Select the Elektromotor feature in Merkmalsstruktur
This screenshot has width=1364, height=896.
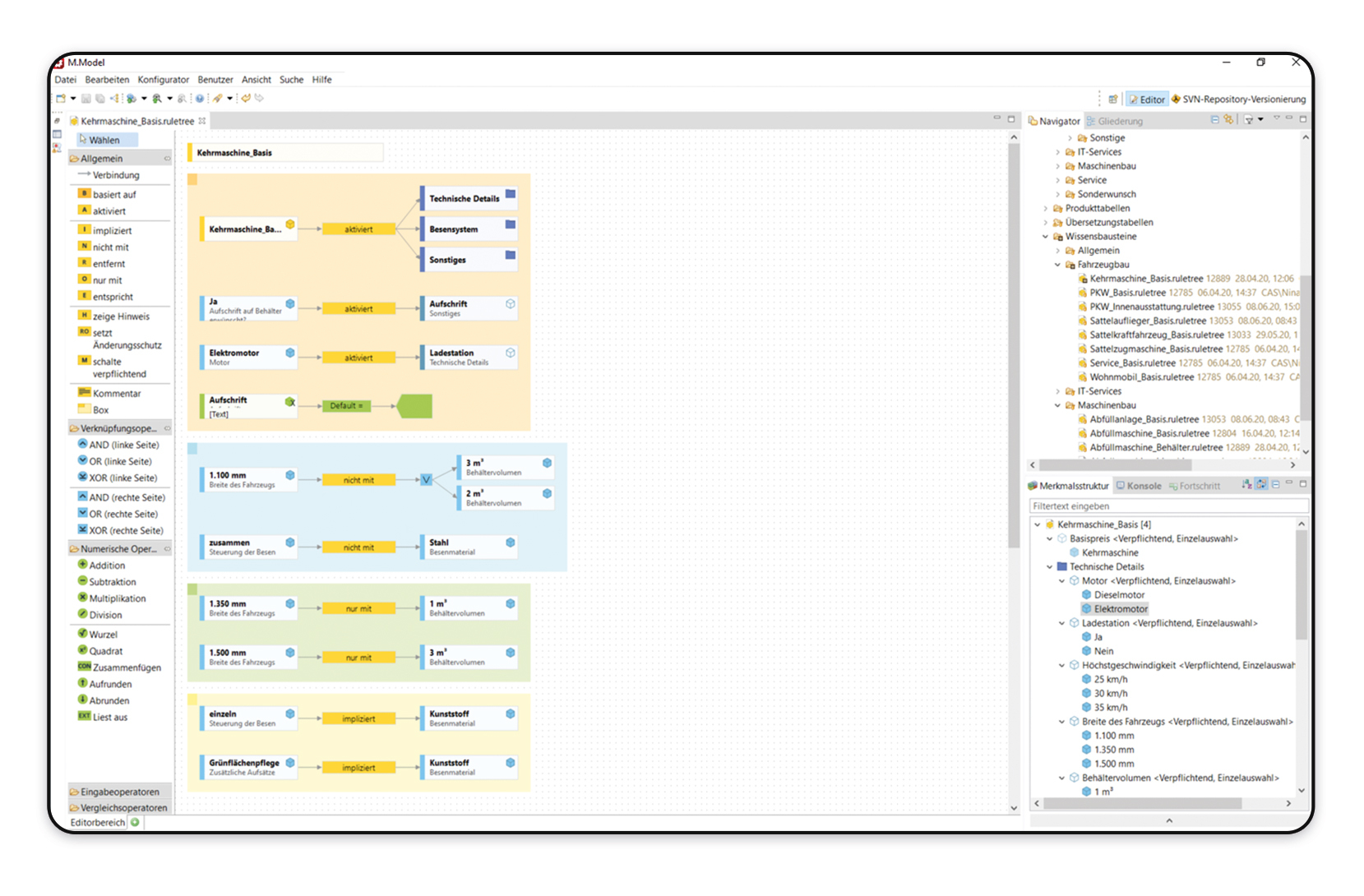pos(1115,609)
